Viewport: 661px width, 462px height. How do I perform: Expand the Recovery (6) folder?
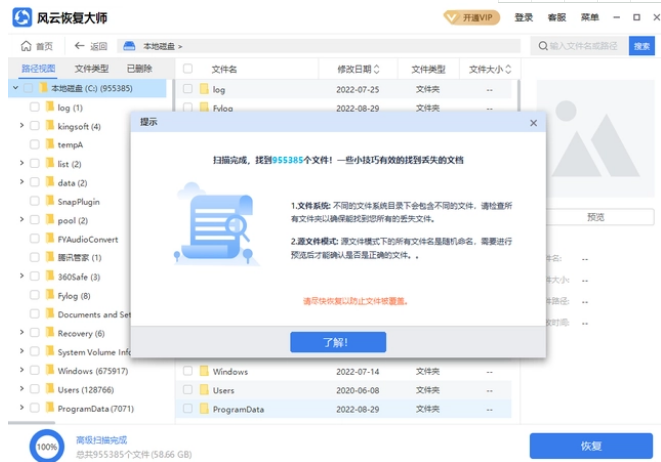click(x=21, y=333)
